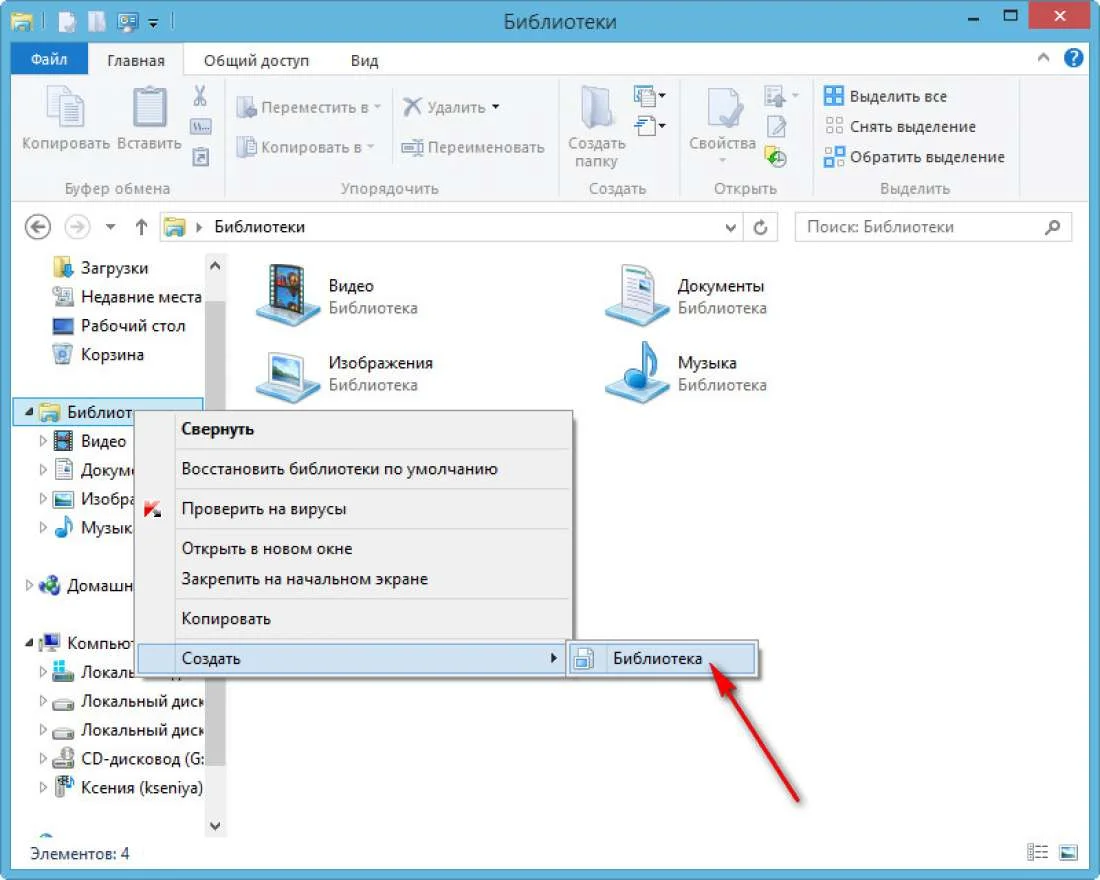Click the Forward navigation arrow
This screenshot has height=880, width=1100.
tap(77, 227)
